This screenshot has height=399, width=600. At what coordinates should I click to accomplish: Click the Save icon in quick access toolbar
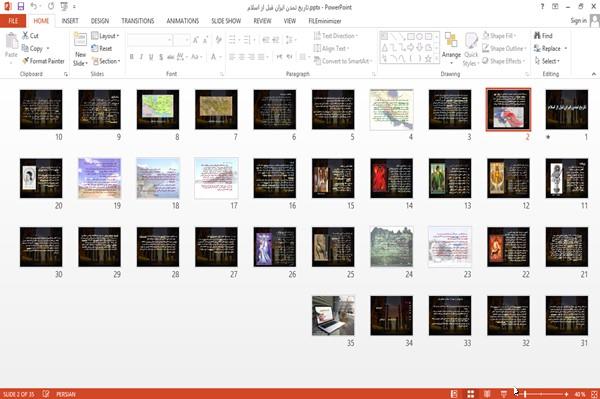(x=21, y=7)
